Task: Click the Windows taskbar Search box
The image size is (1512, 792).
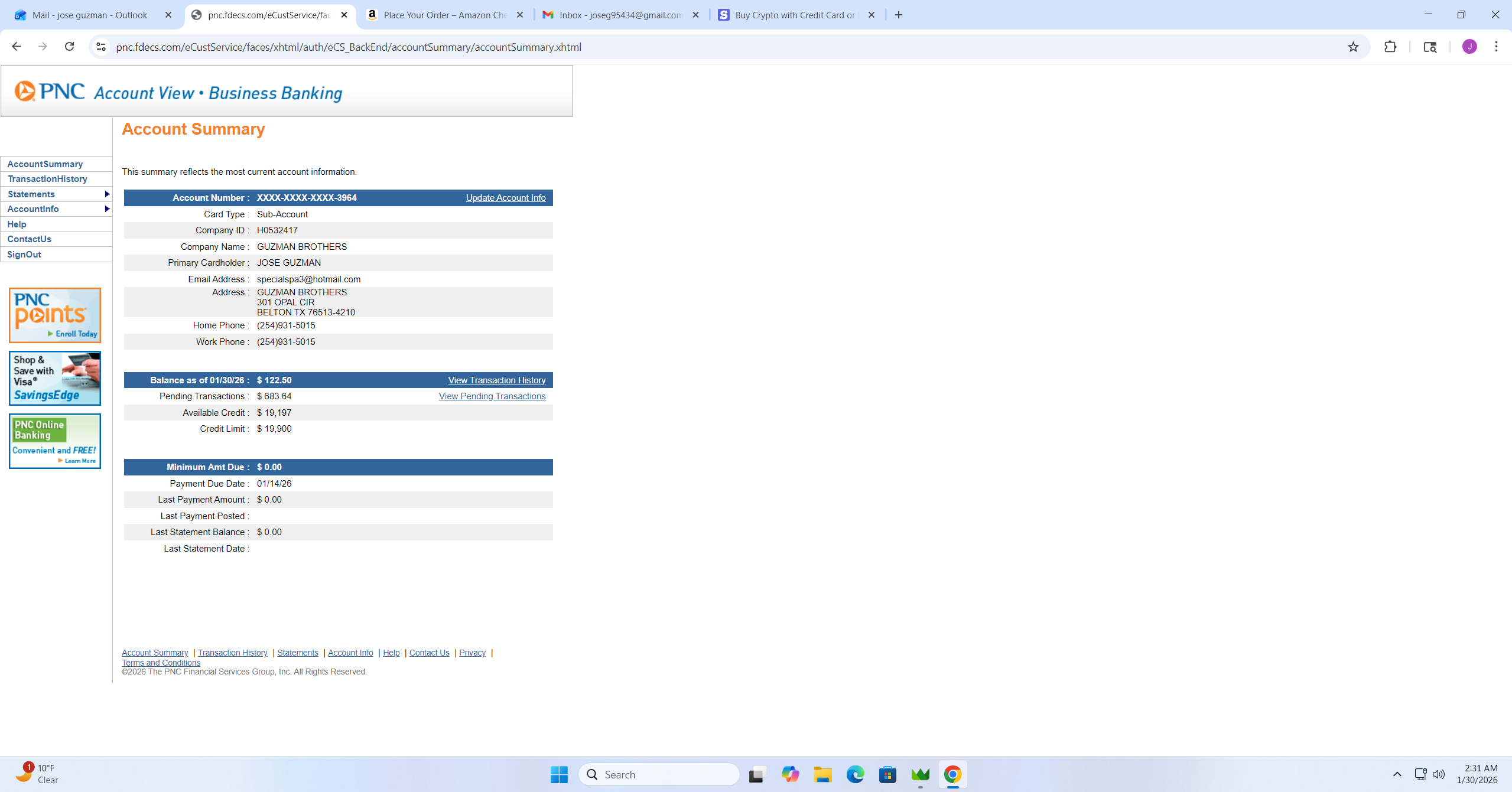Action: point(659,774)
